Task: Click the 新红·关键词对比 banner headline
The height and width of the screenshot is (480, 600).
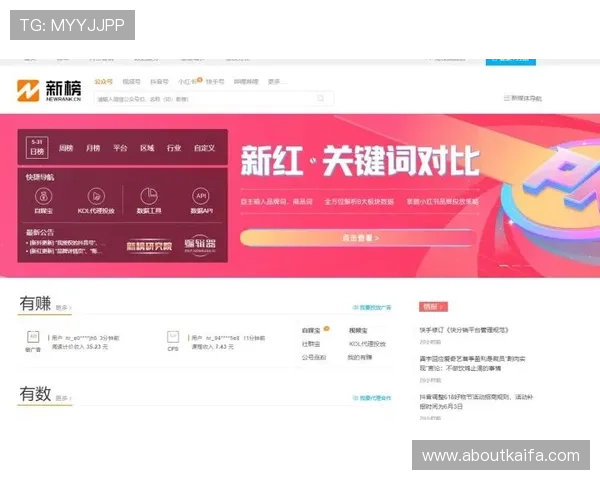Action: pos(360,161)
